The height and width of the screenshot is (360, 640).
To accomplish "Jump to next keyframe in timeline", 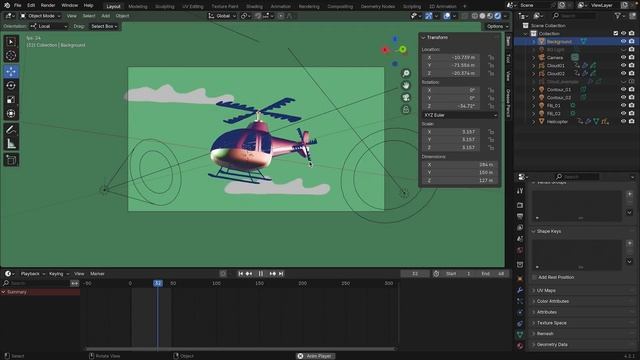I will pos(272,273).
